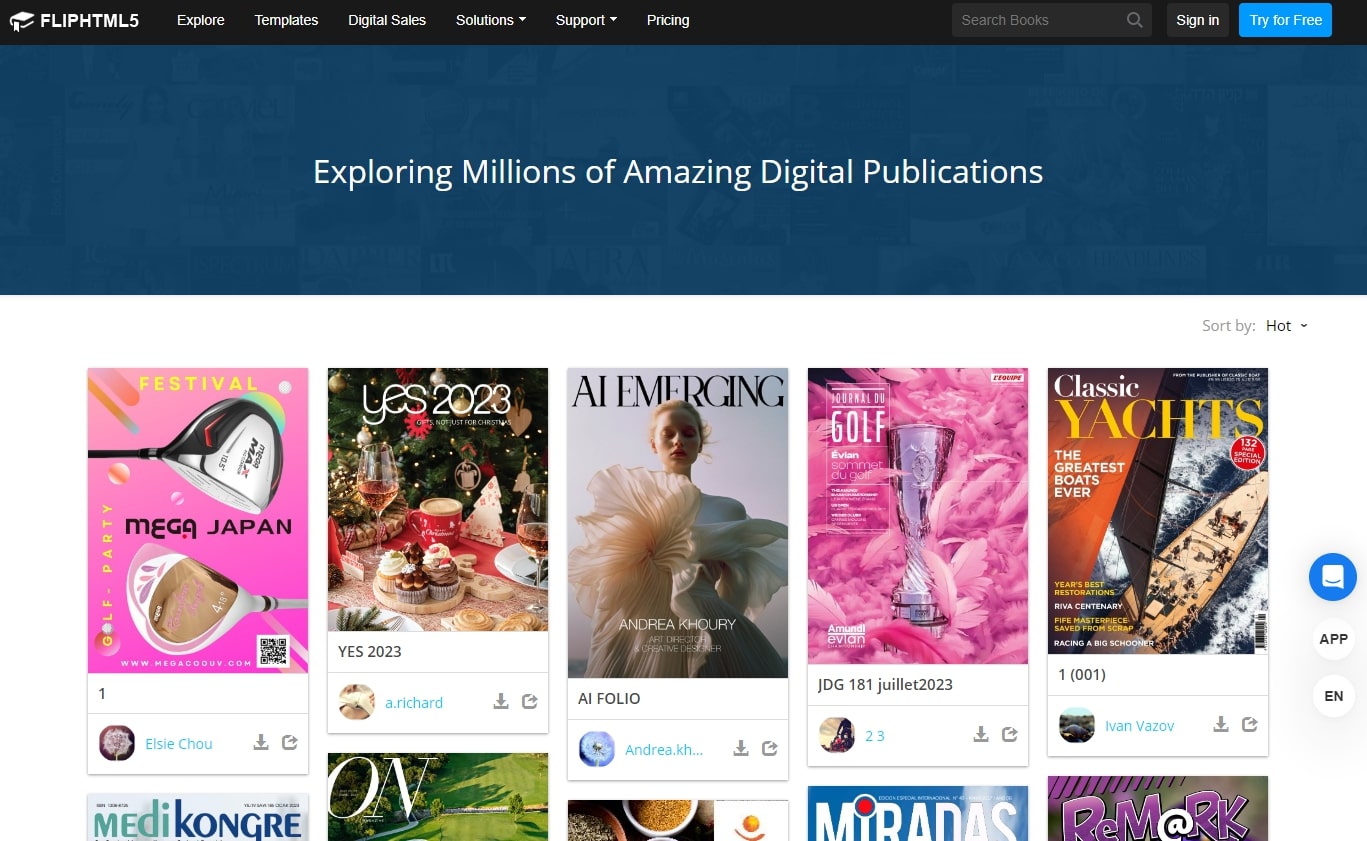Click a.richard's avatar
The height and width of the screenshot is (841, 1367).
[x=357, y=702]
